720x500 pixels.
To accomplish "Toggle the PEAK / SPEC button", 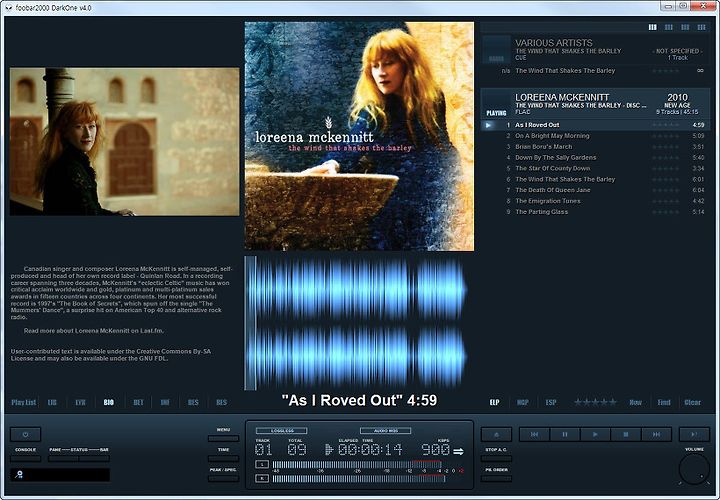I will [x=223, y=478].
